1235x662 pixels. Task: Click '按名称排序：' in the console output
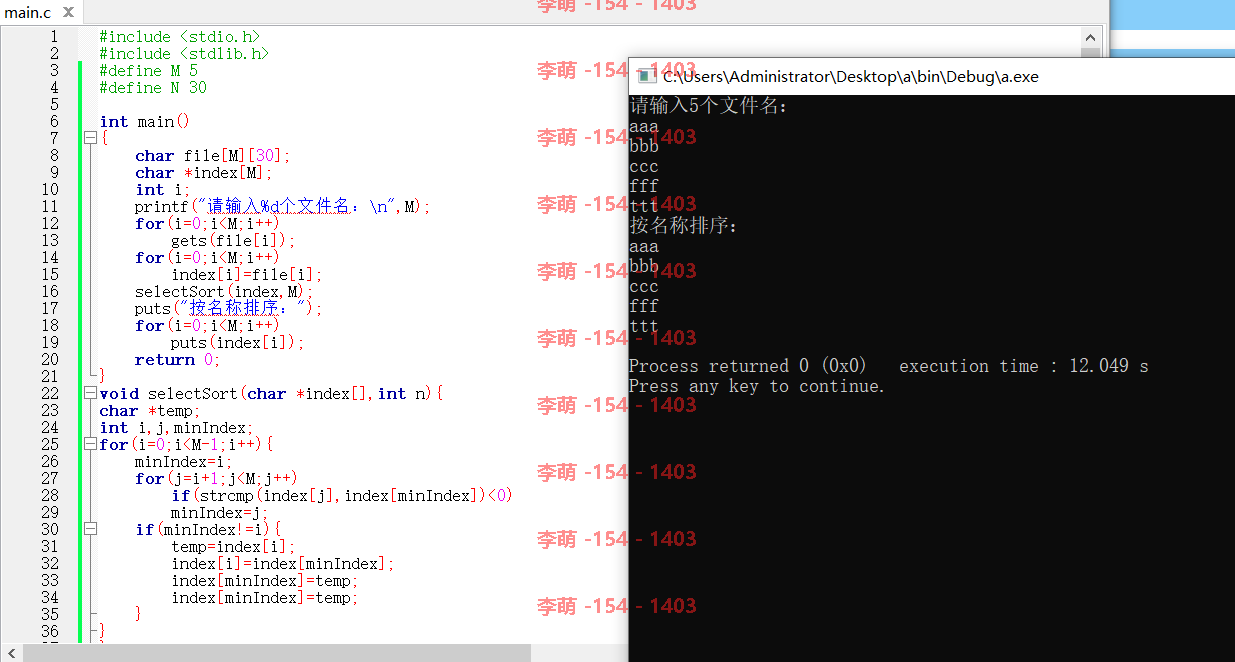[684, 225]
